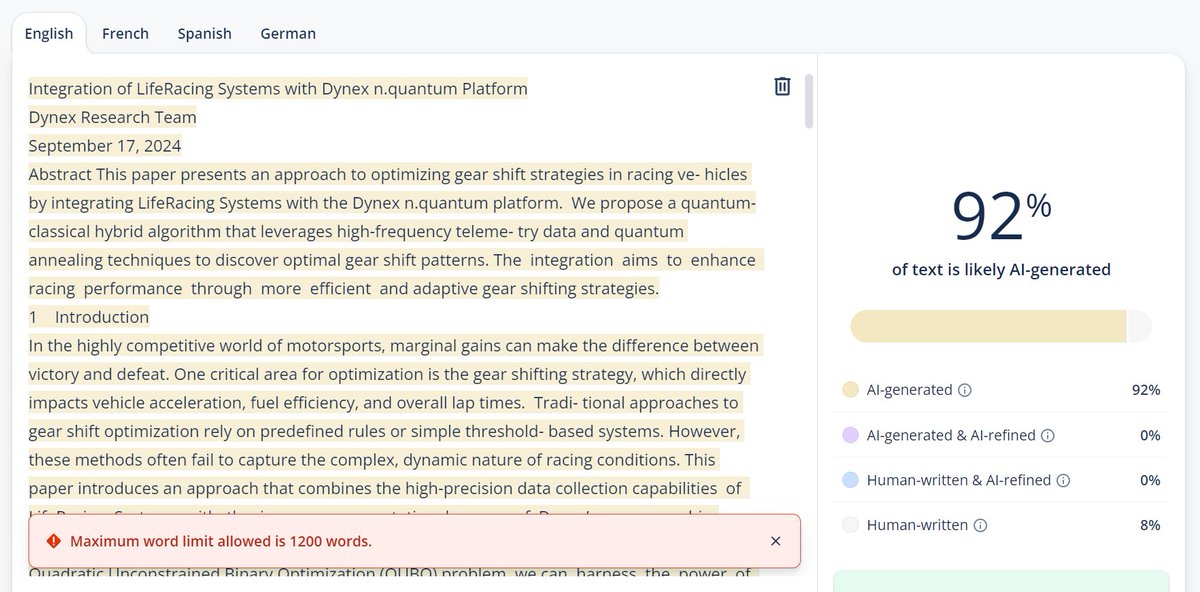Image resolution: width=1200 pixels, height=592 pixels.
Task: Click the 92% result figure
Action: coord(1001,216)
